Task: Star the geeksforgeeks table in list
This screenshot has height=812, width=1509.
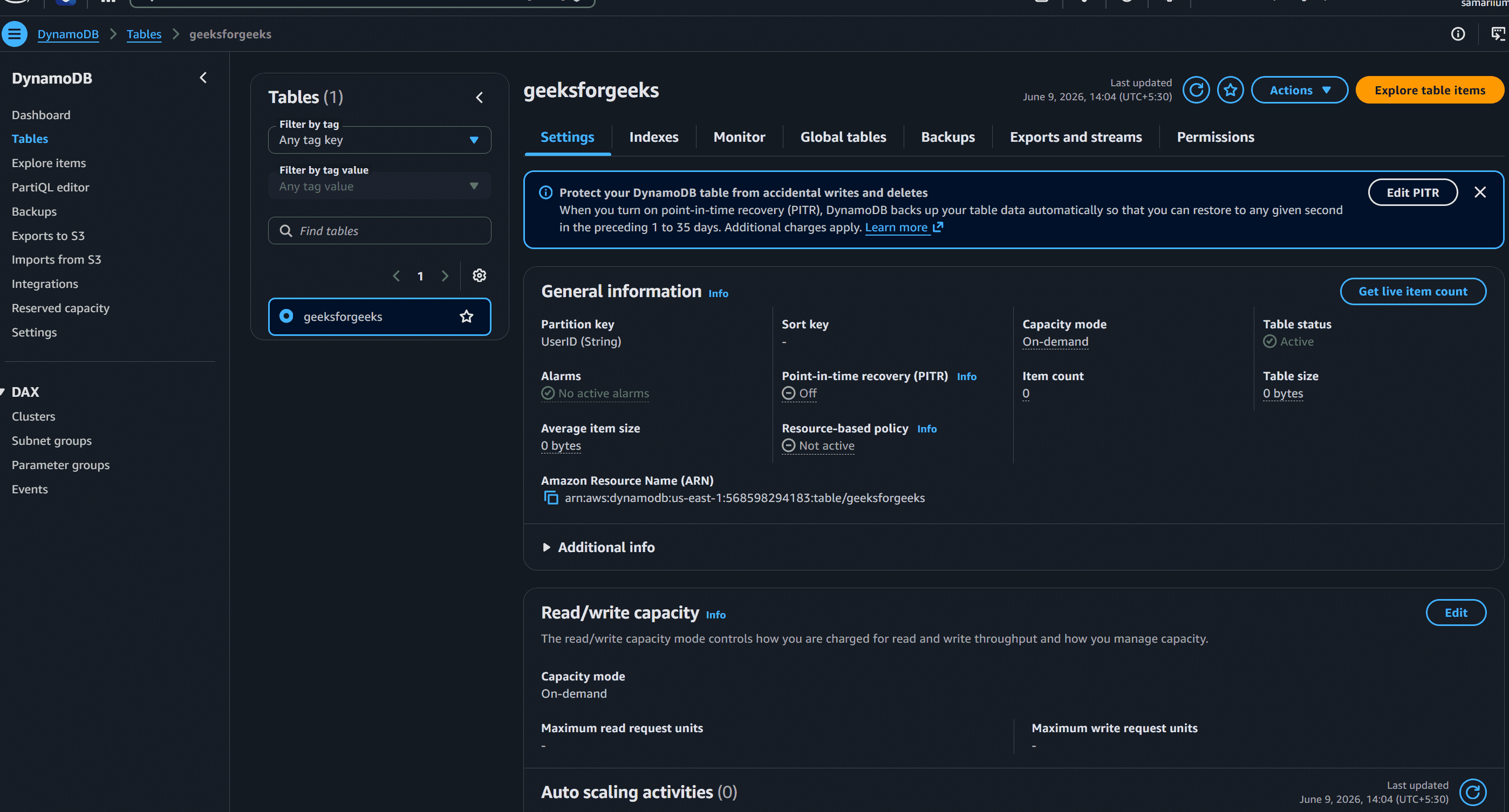Action: click(466, 316)
